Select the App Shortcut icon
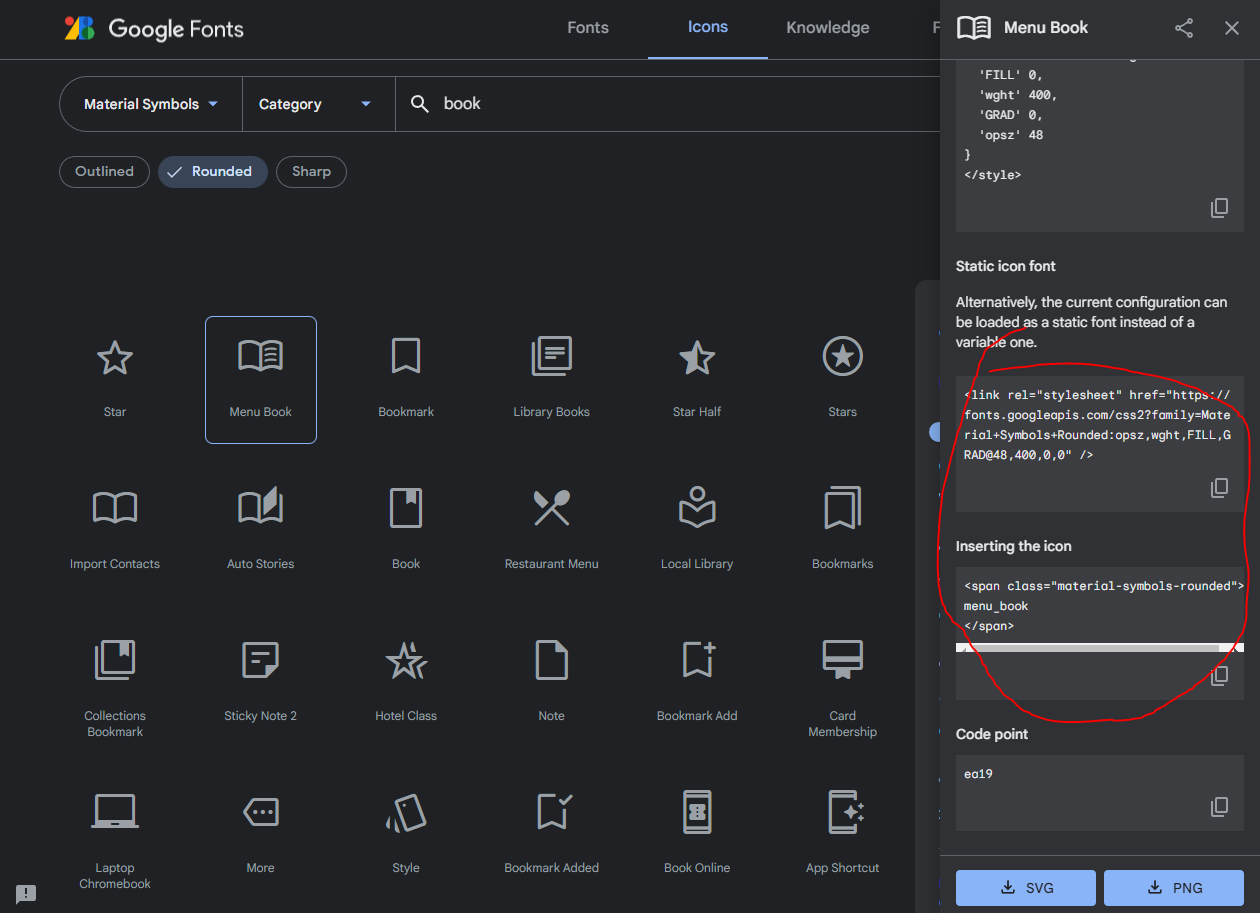 [845, 812]
